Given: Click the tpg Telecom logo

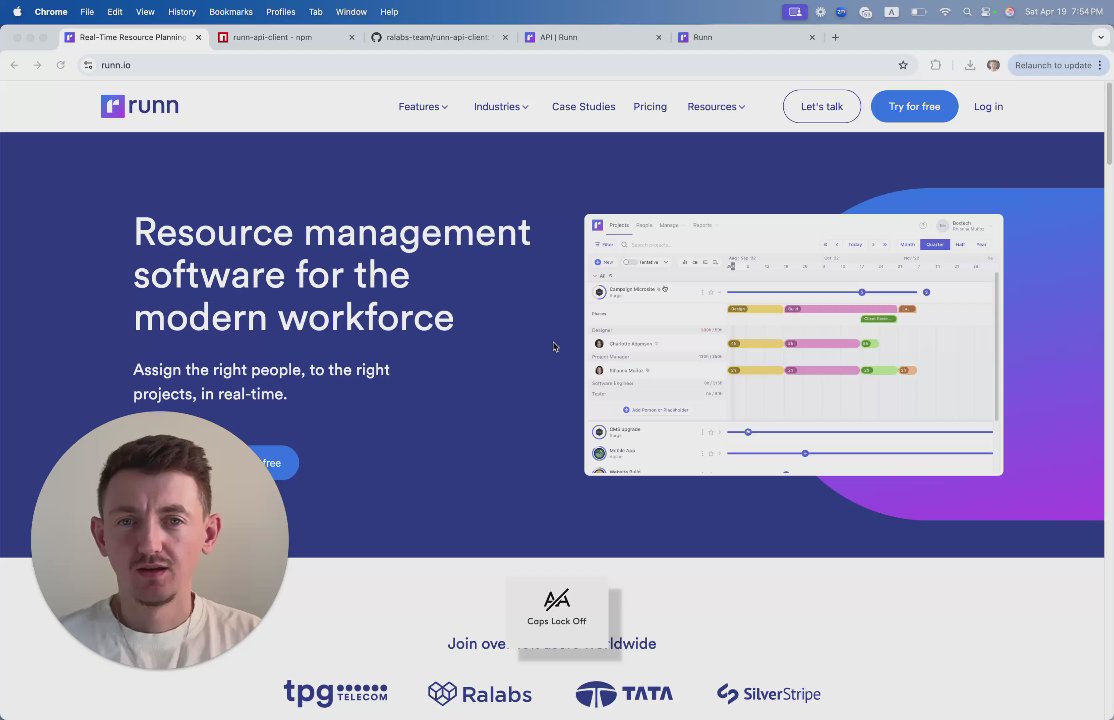Looking at the screenshot, I should [335, 692].
